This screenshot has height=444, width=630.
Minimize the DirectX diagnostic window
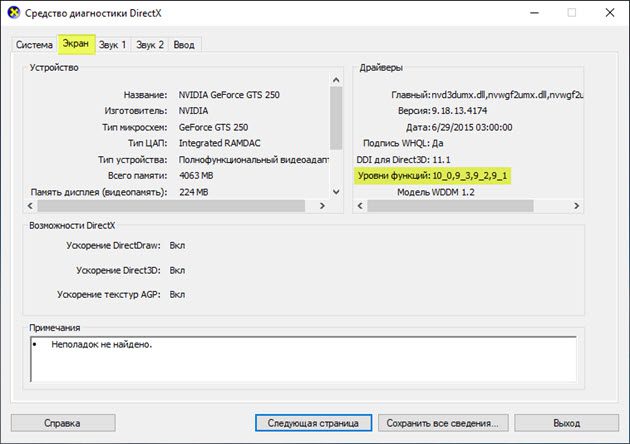click(x=534, y=13)
